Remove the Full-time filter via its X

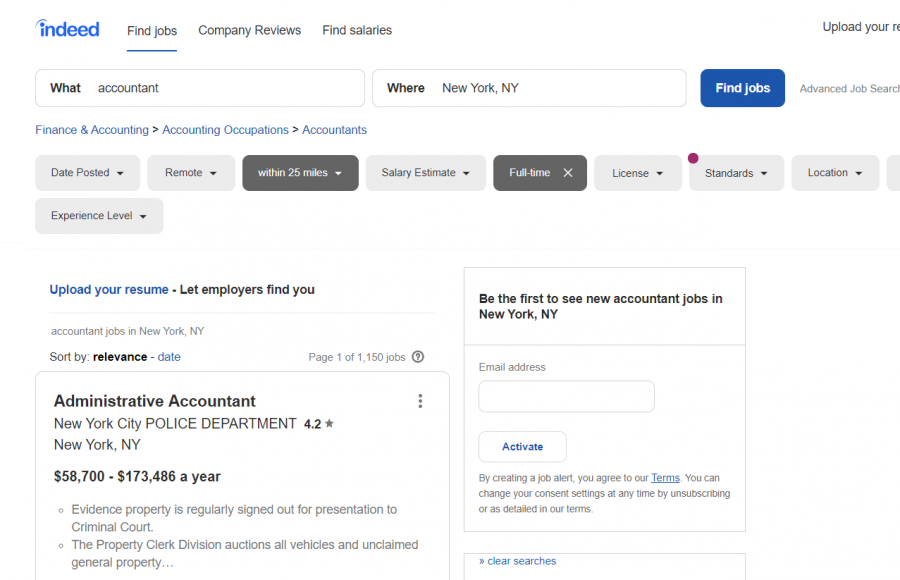tap(567, 172)
